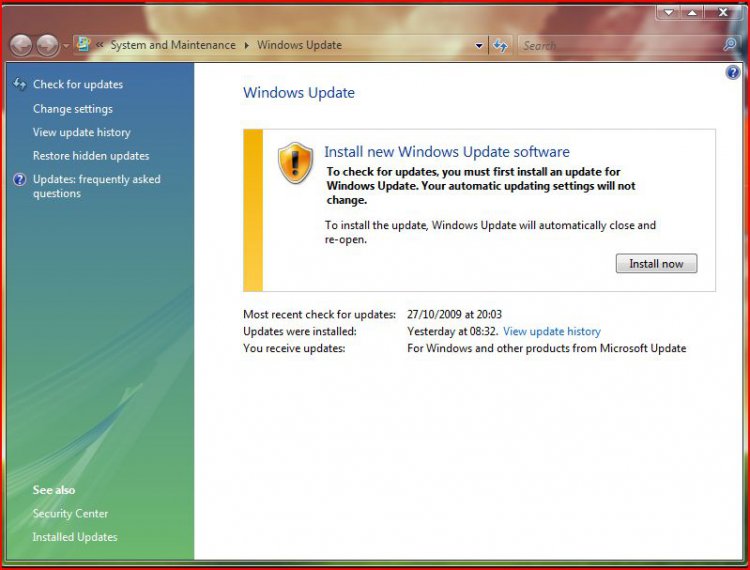750x570 pixels.
Task: Click Check for updates link
Action: pyautogui.click(x=78, y=85)
